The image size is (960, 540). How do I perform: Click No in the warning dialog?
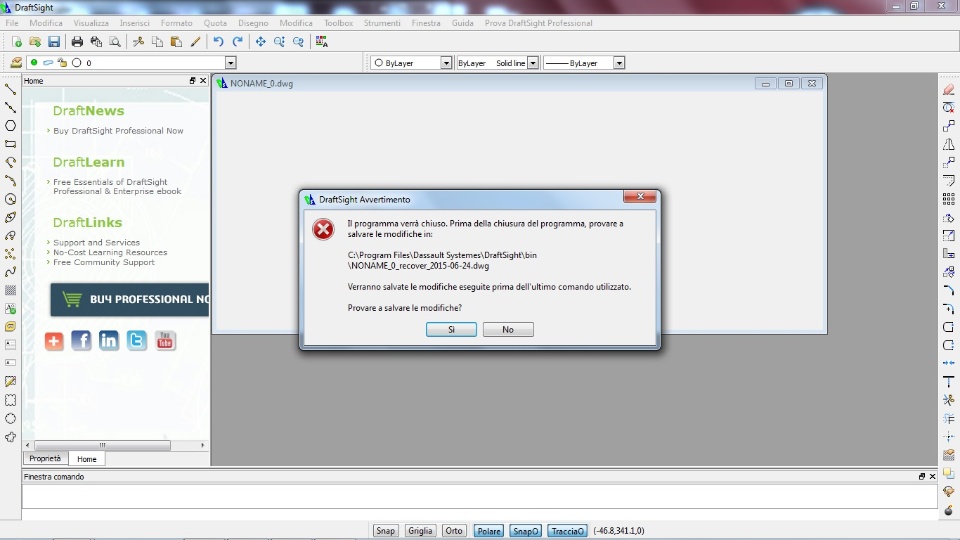[508, 329]
